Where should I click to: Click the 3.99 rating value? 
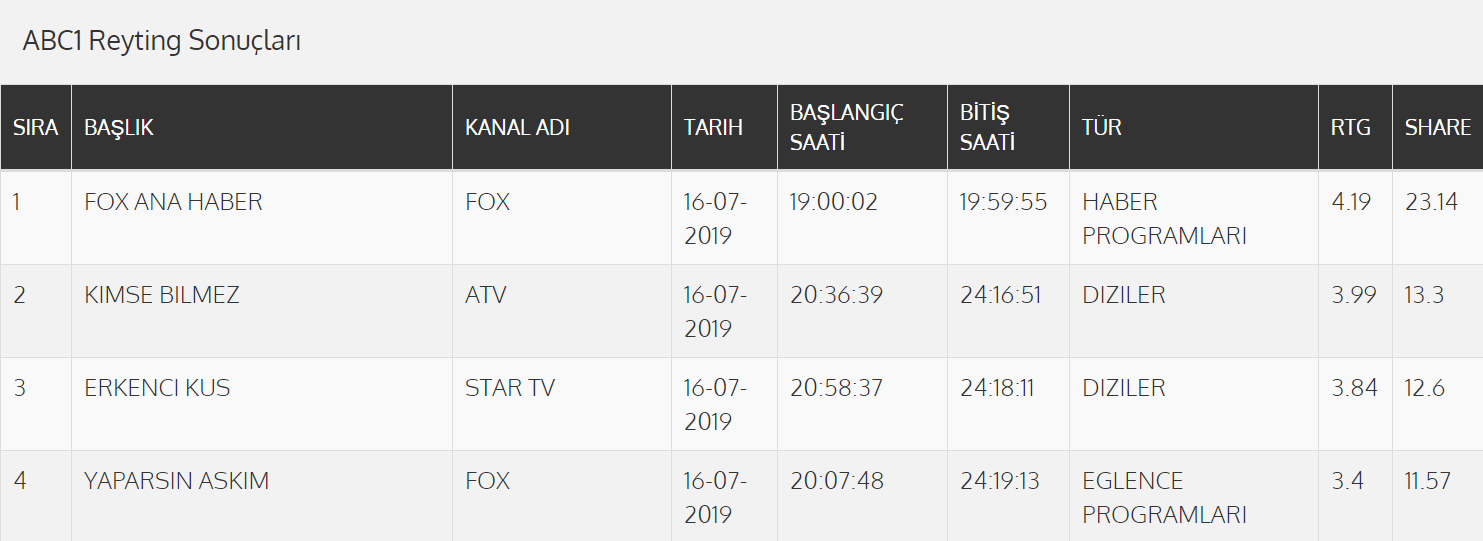[1354, 295]
